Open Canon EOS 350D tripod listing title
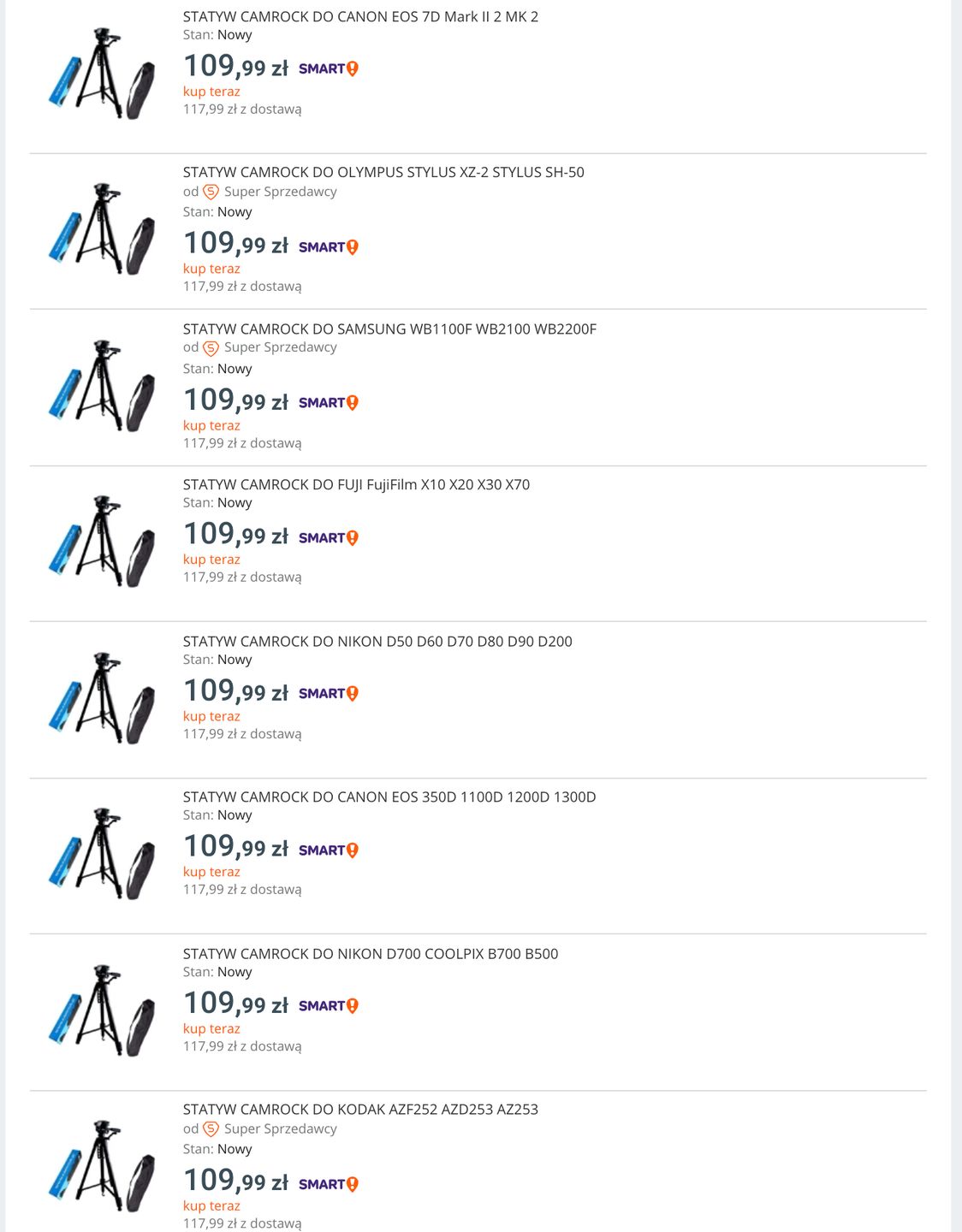The image size is (962, 1232). [x=389, y=797]
